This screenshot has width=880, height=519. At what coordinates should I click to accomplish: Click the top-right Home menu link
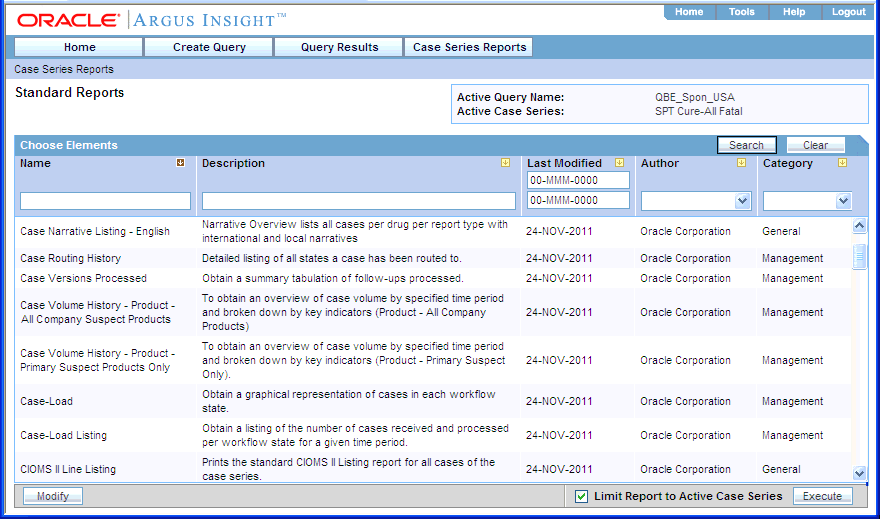689,12
